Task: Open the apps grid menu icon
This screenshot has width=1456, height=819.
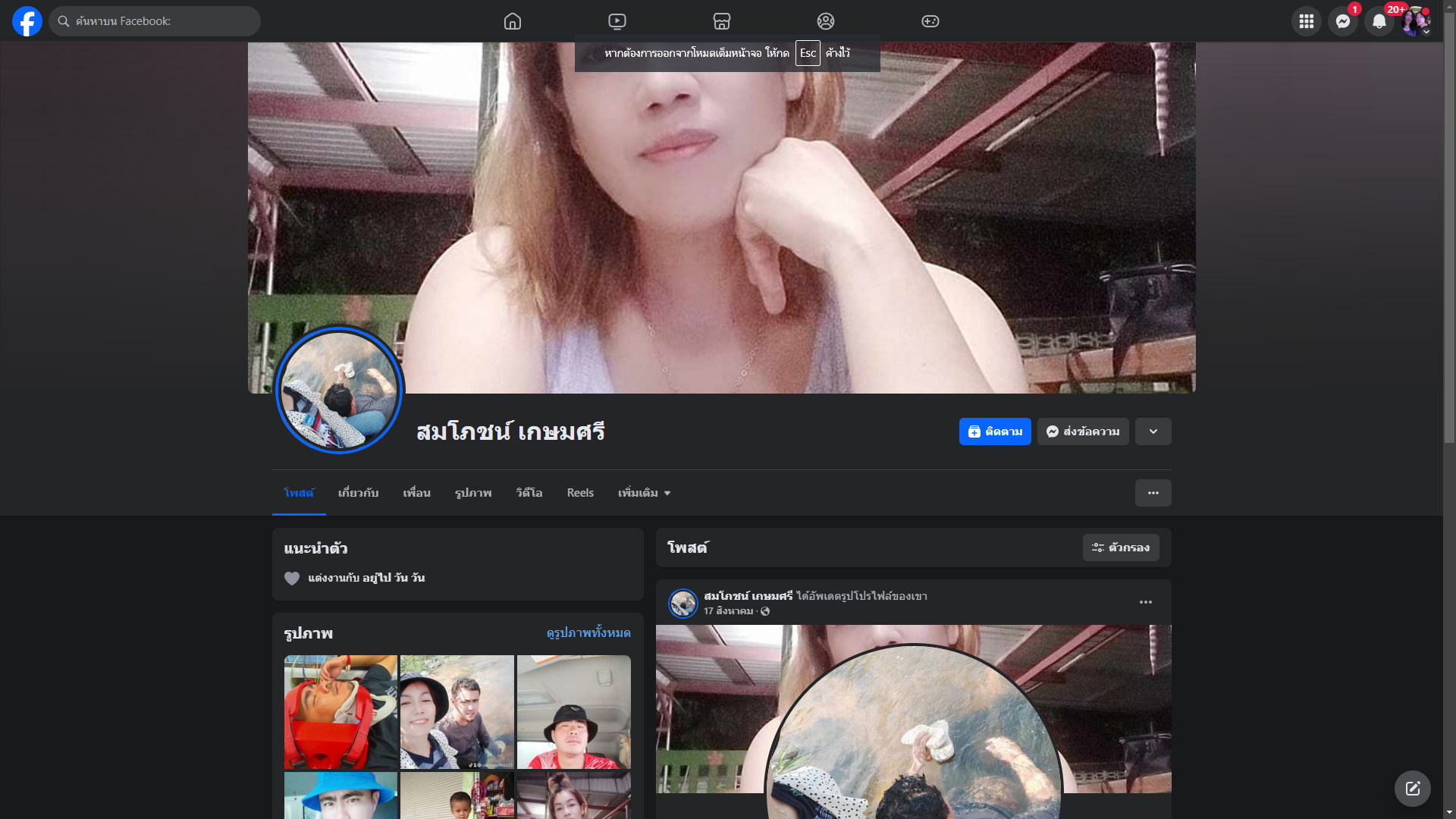Action: pyautogui.click(x=1306, y=21)
